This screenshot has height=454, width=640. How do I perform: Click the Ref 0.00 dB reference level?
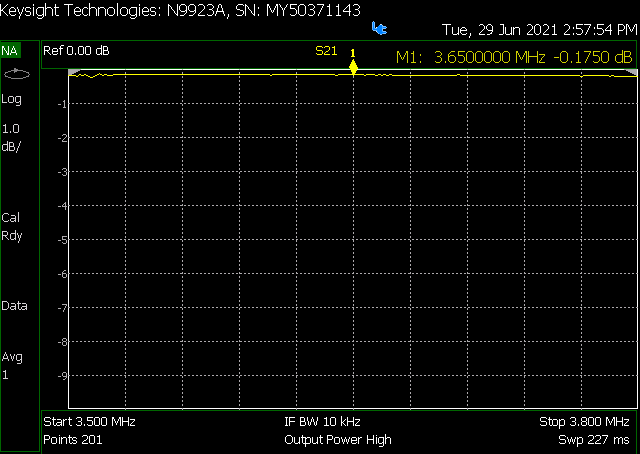click(x=76, y=51)
